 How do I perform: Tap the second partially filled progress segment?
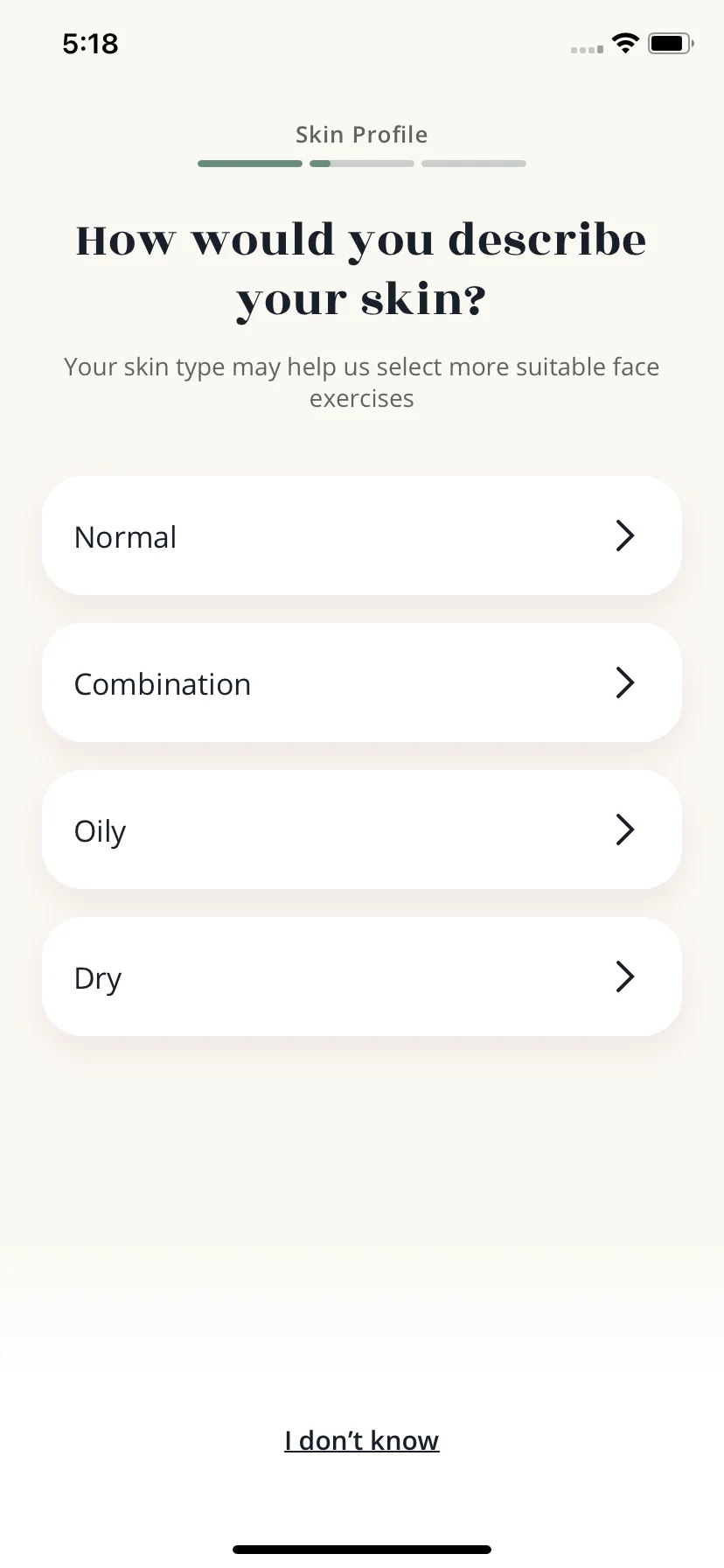[362, 164]
